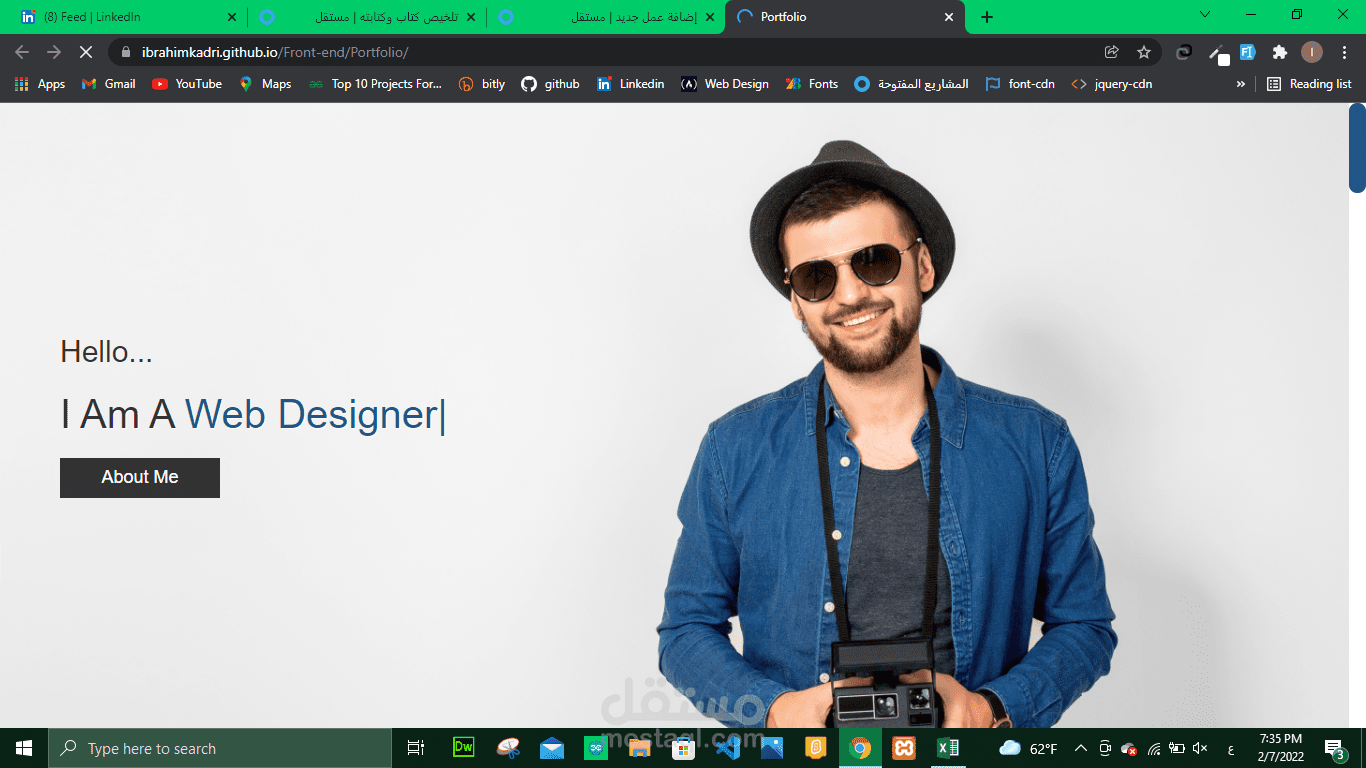The image size is (1366, 768).
Task: Open Task View in taskbar
Action: pyautogui.click(x=416, y=748)
